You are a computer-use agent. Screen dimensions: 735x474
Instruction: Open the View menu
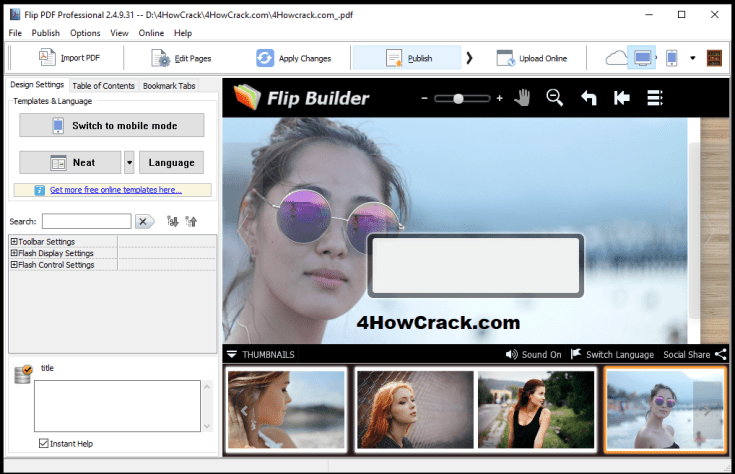coord(119,33)
